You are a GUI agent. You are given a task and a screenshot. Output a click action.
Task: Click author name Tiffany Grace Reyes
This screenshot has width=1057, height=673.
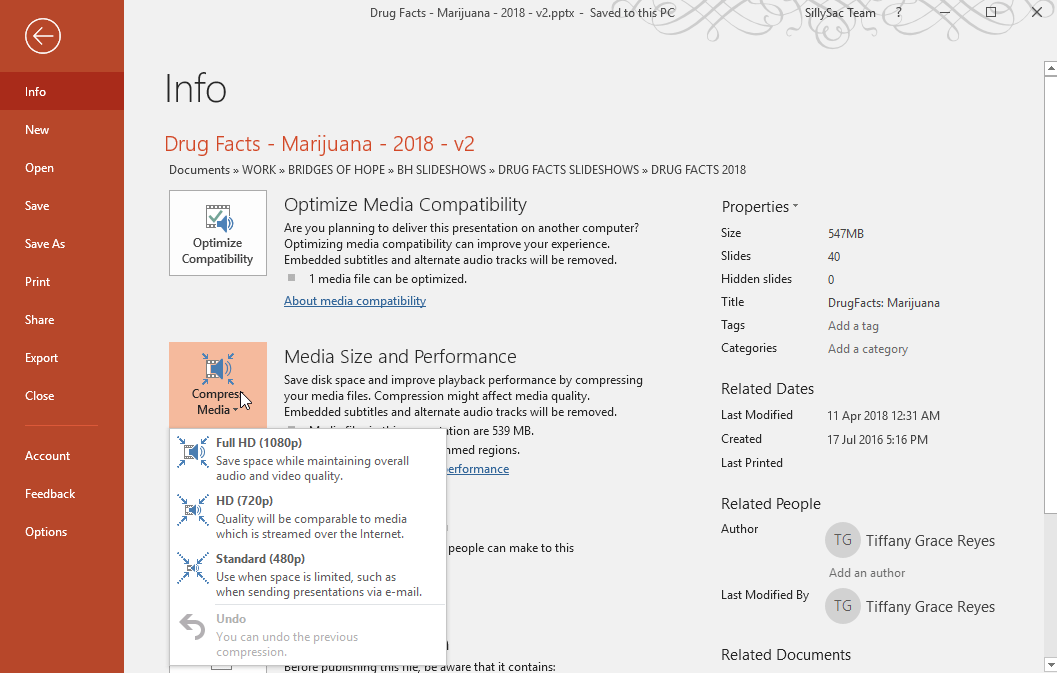click(x=930, y=541)
